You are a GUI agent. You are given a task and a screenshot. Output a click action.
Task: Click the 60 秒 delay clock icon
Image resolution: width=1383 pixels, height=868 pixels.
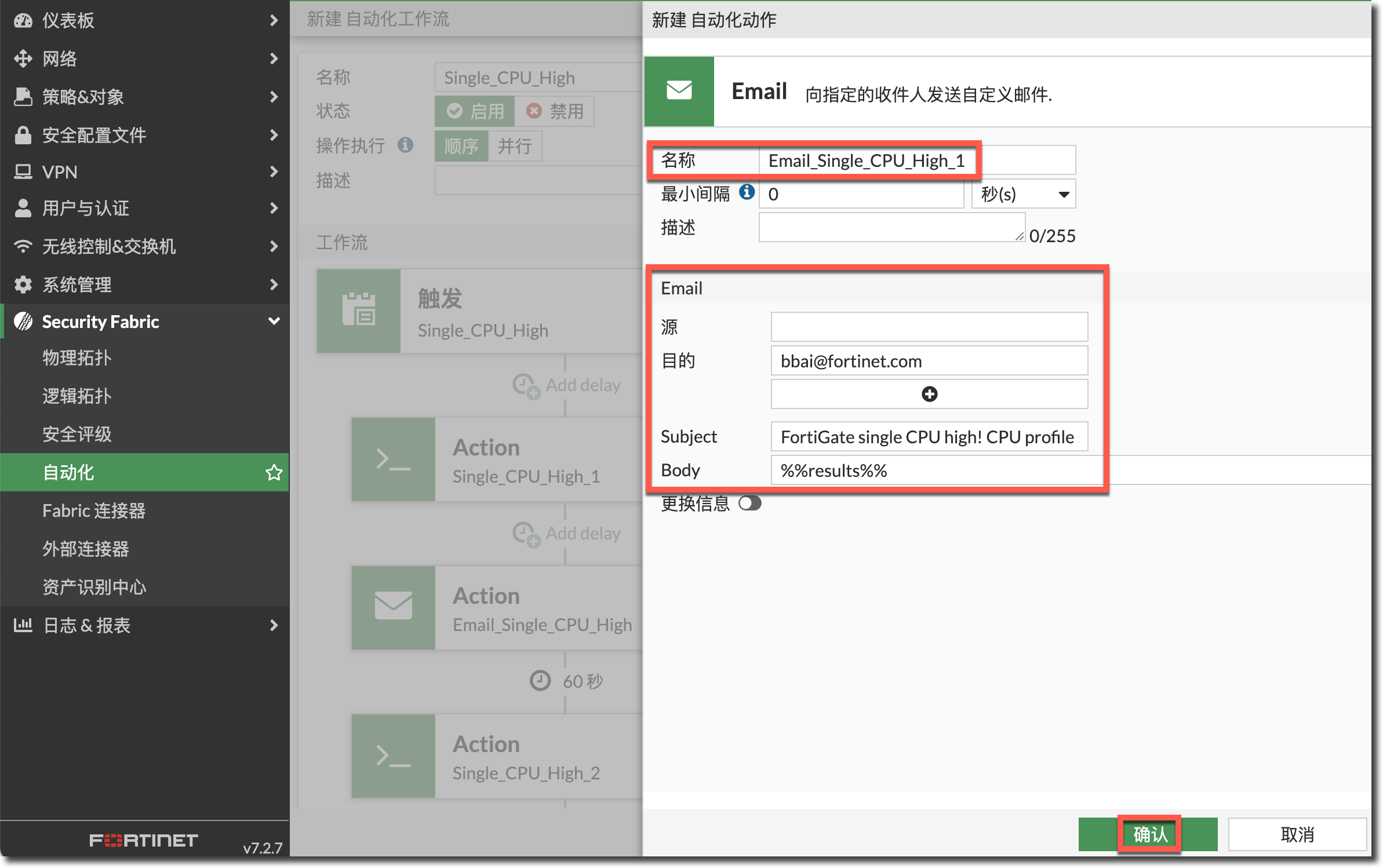[540, 681]
